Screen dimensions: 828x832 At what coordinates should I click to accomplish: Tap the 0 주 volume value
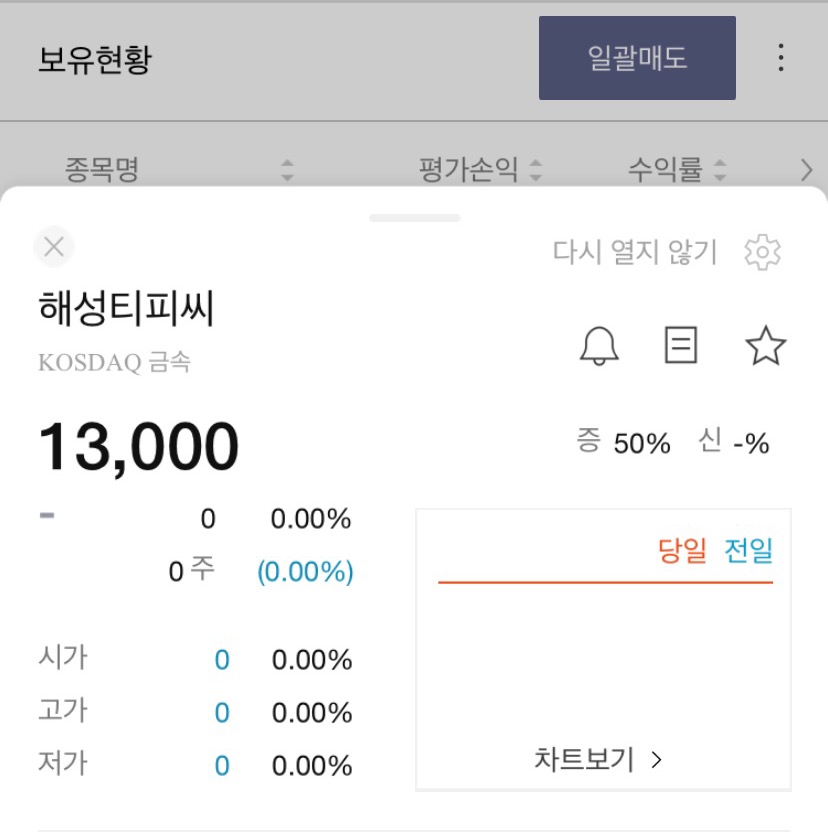pyautogui.click(x=192, y=571)
